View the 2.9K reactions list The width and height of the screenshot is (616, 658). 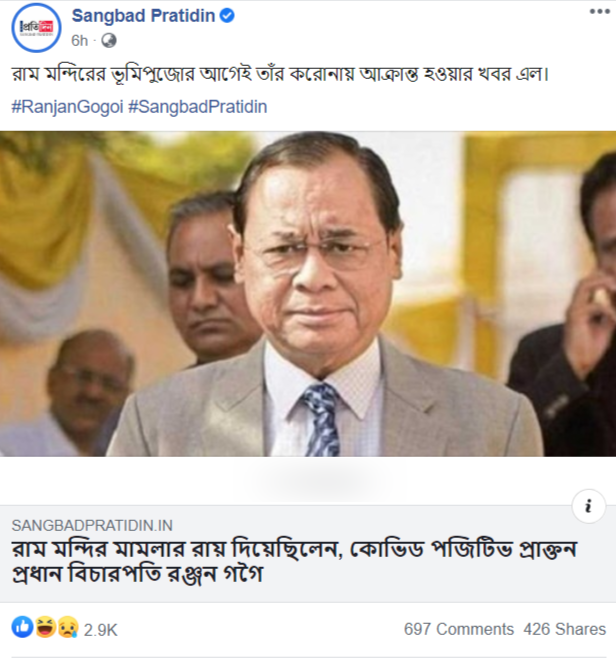pos(100,629)
